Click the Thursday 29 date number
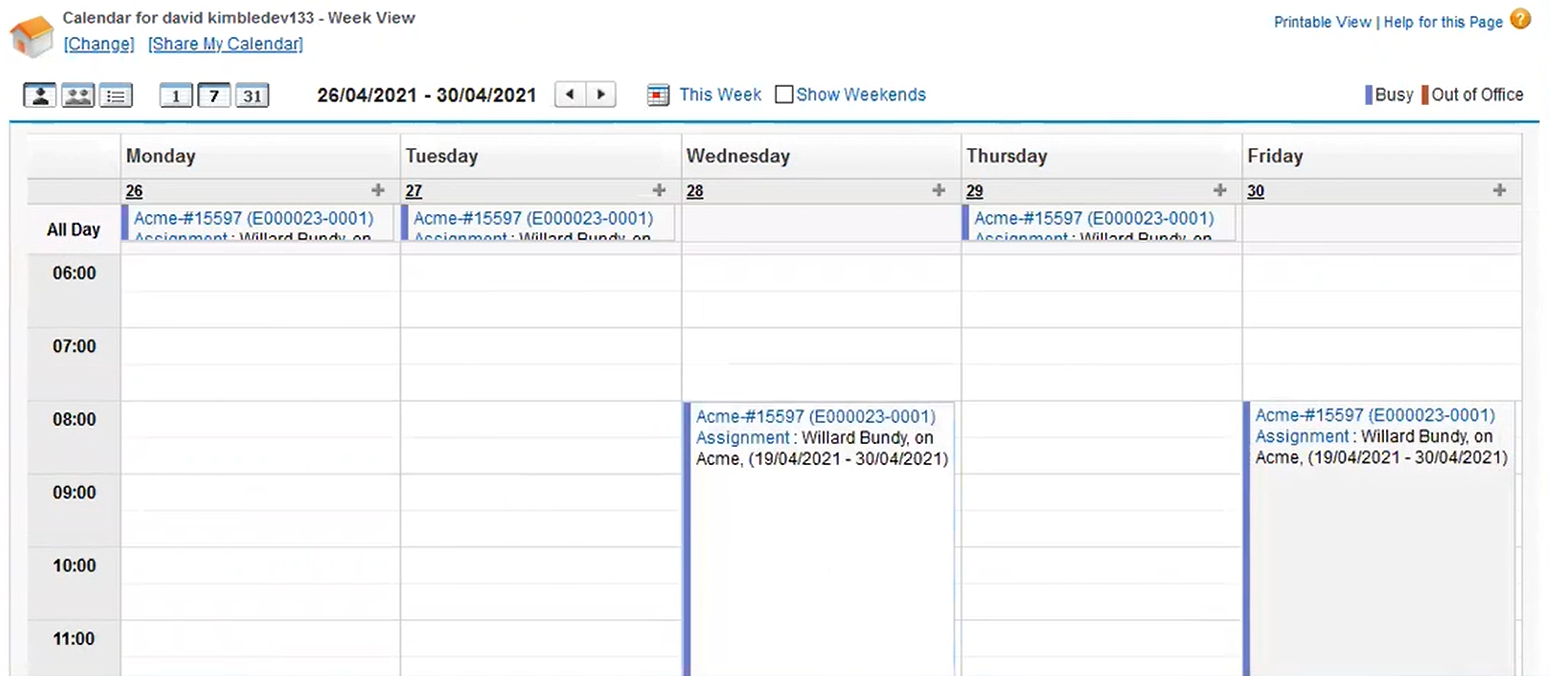This screenshot has width=1550, height=676. [x=974, y=191]
